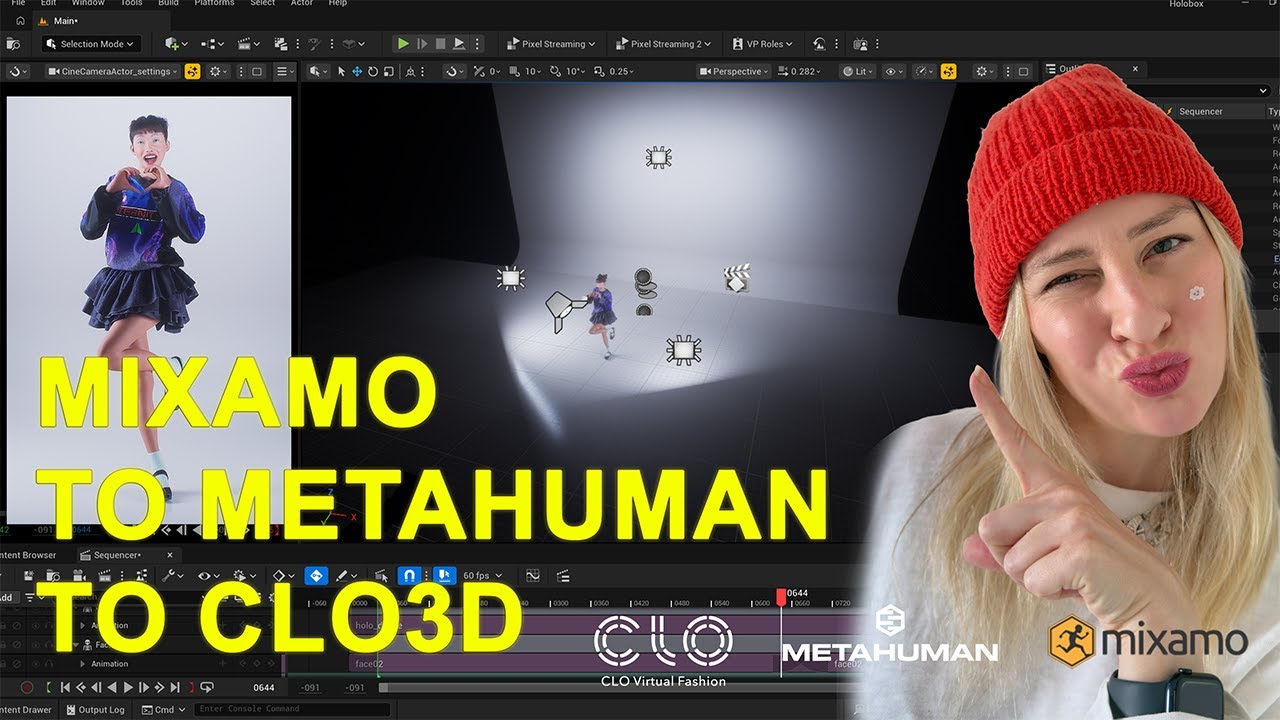Switch to the Content Browser tab
This screenshot has height=720, width=1280.
pyautogui.click(x=27, y=555)
